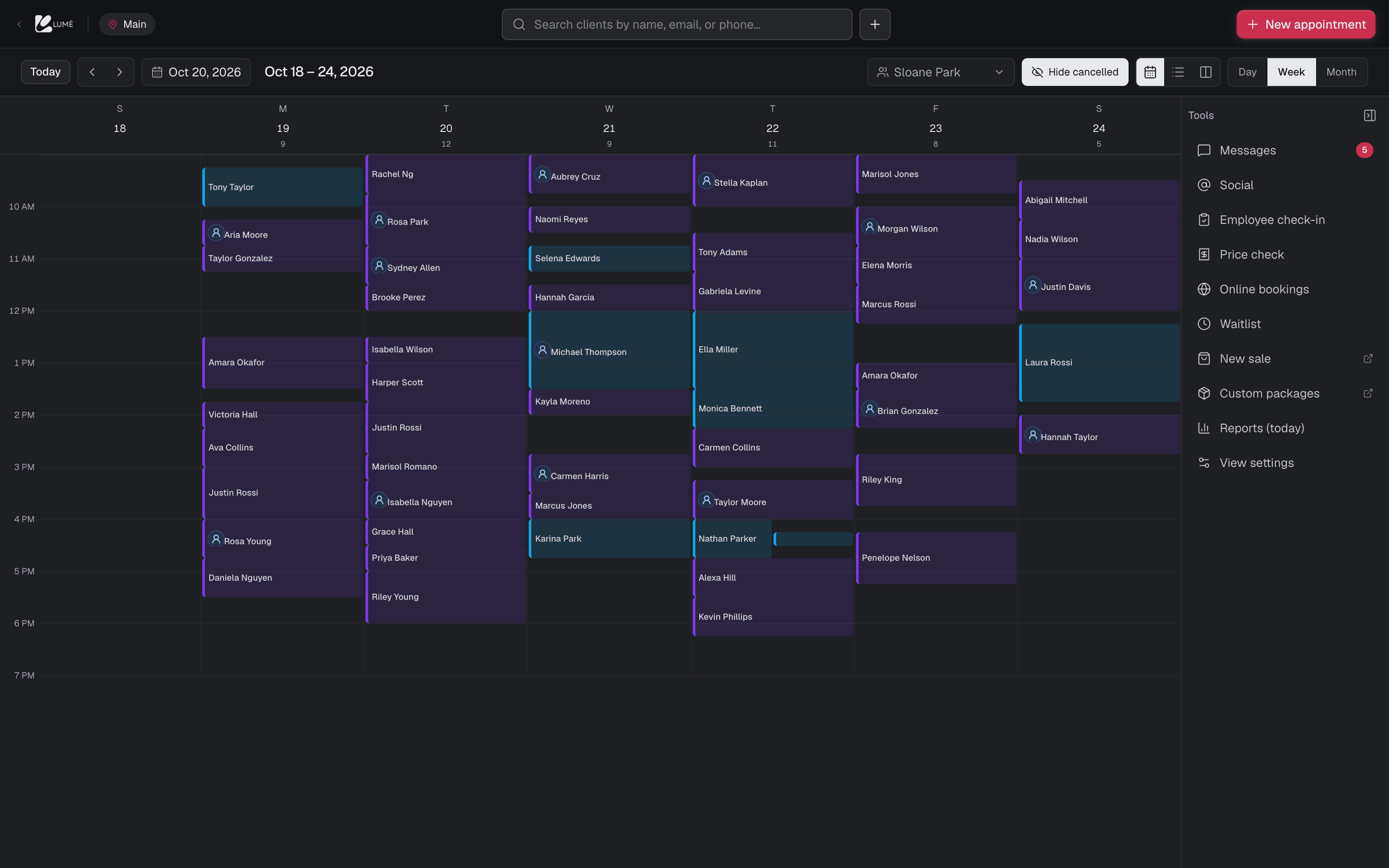Click the plus button next to search
This screenshot has width=1389, height=868.
875,24
